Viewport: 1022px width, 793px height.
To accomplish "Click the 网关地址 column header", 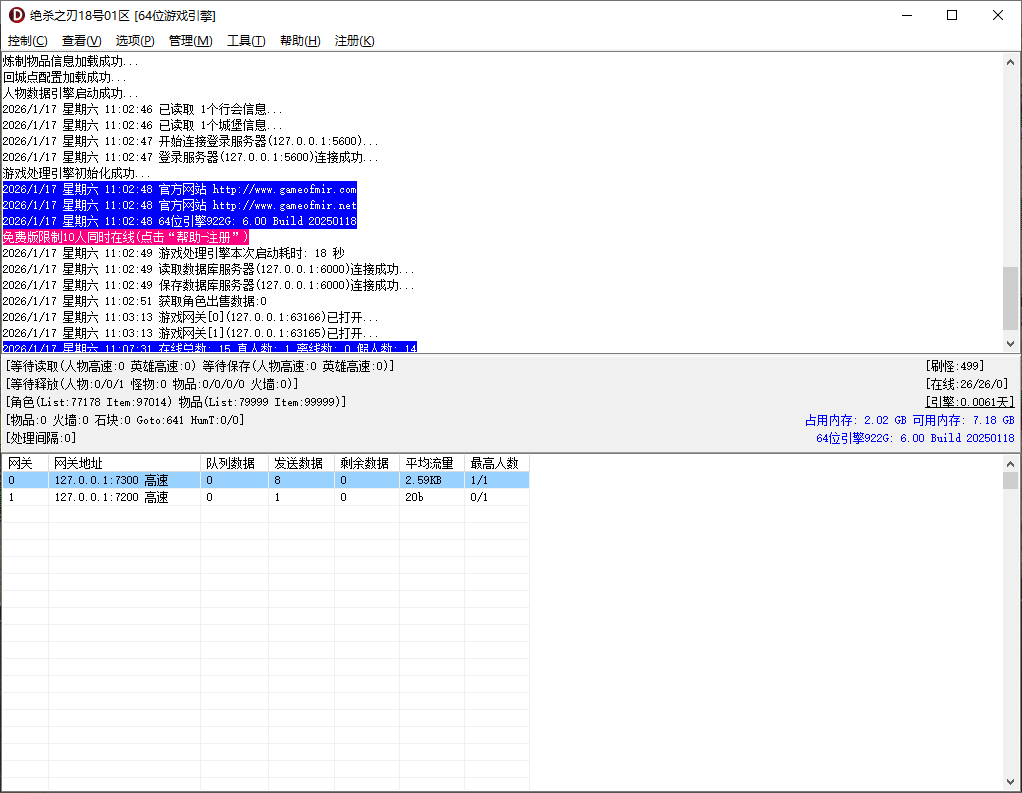I will [124, 463].
